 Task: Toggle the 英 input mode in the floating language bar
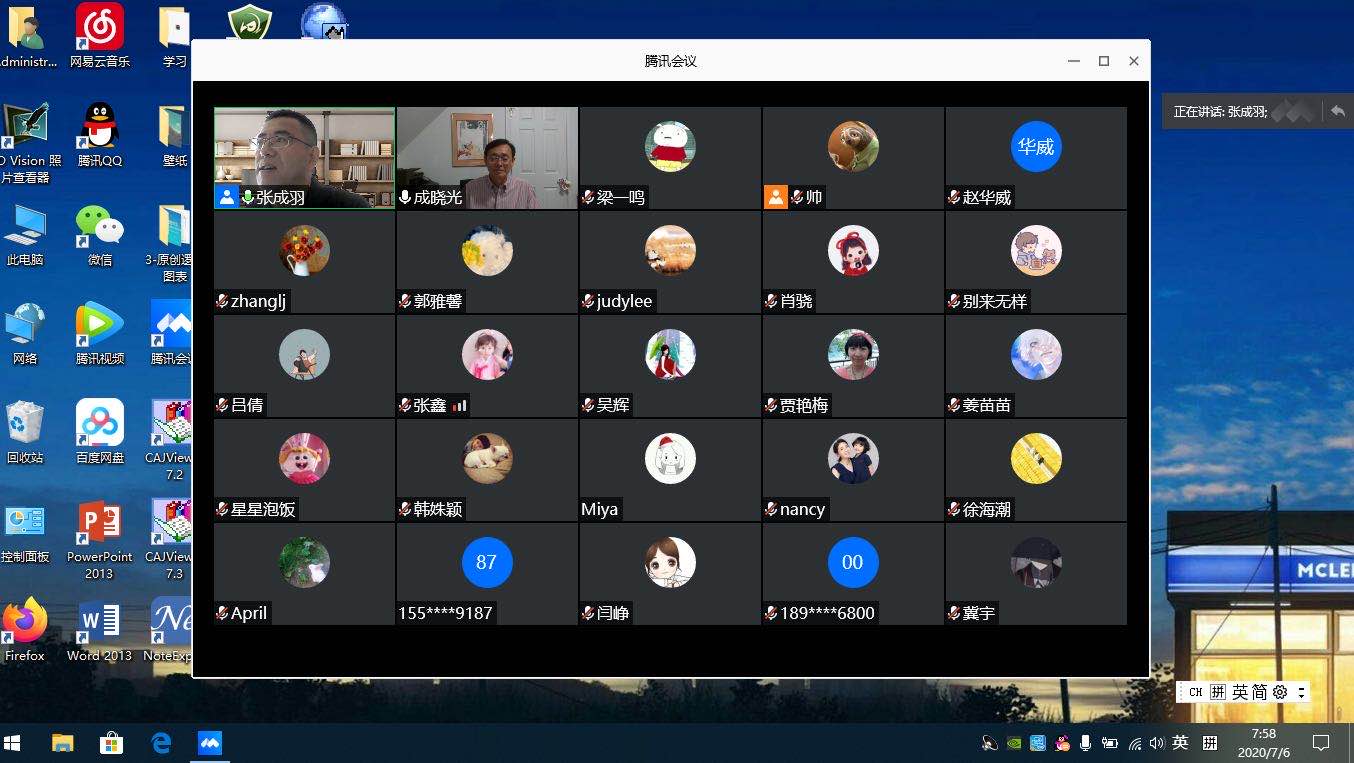point(1240,692)
